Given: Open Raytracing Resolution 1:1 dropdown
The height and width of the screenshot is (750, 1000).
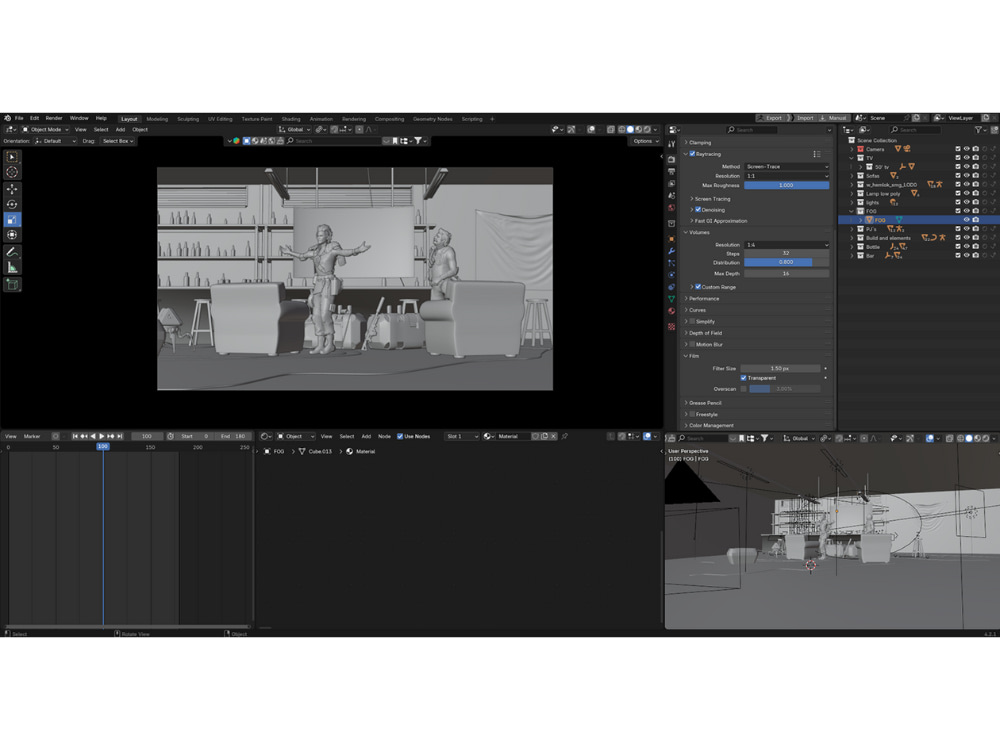Looking at the screenshot, I should tap(787, 176).
